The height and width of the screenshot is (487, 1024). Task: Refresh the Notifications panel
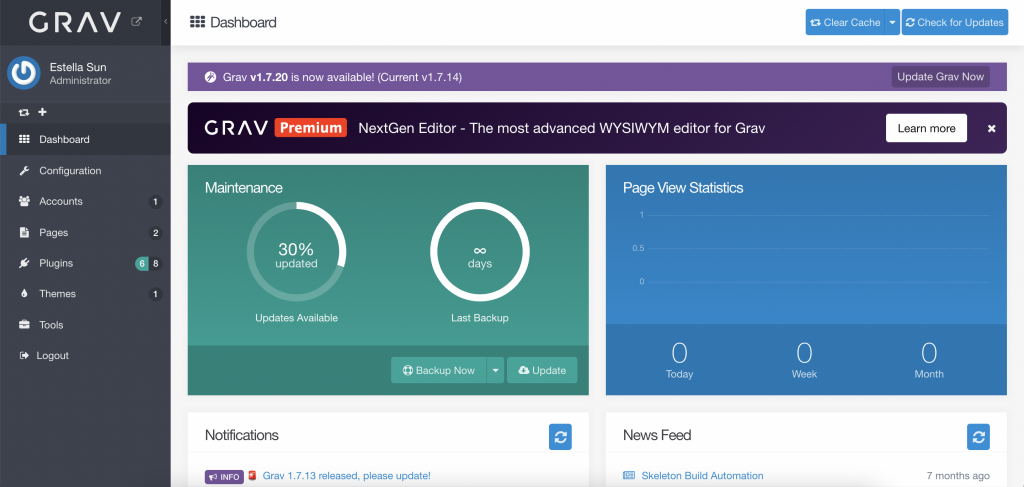560,437
